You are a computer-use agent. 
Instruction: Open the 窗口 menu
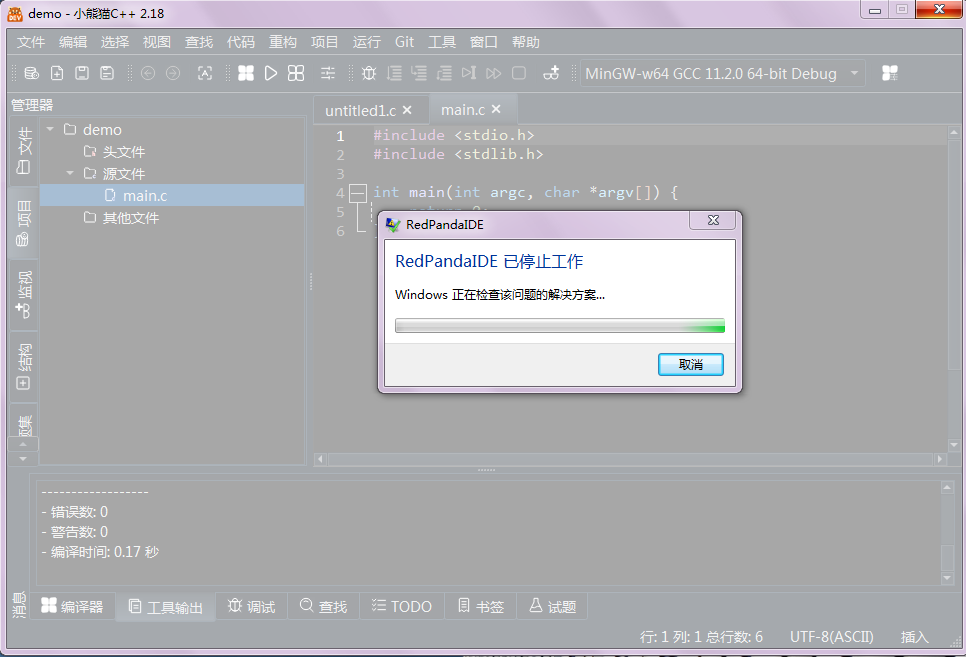[484, 42]
